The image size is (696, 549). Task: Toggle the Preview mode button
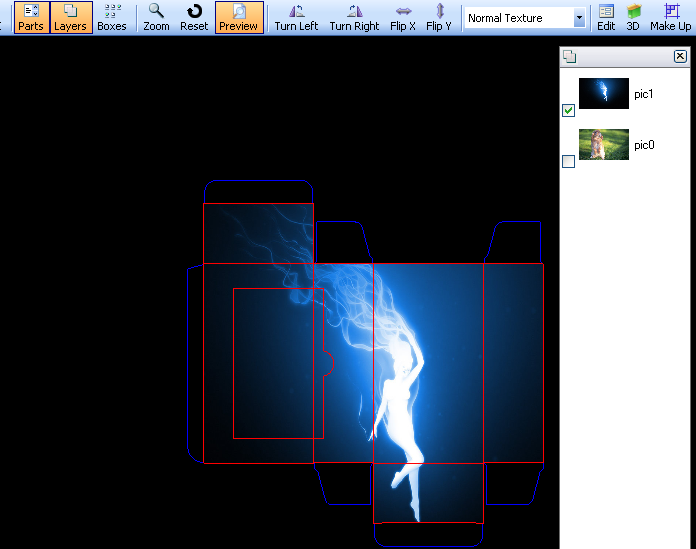pos(239,17)
